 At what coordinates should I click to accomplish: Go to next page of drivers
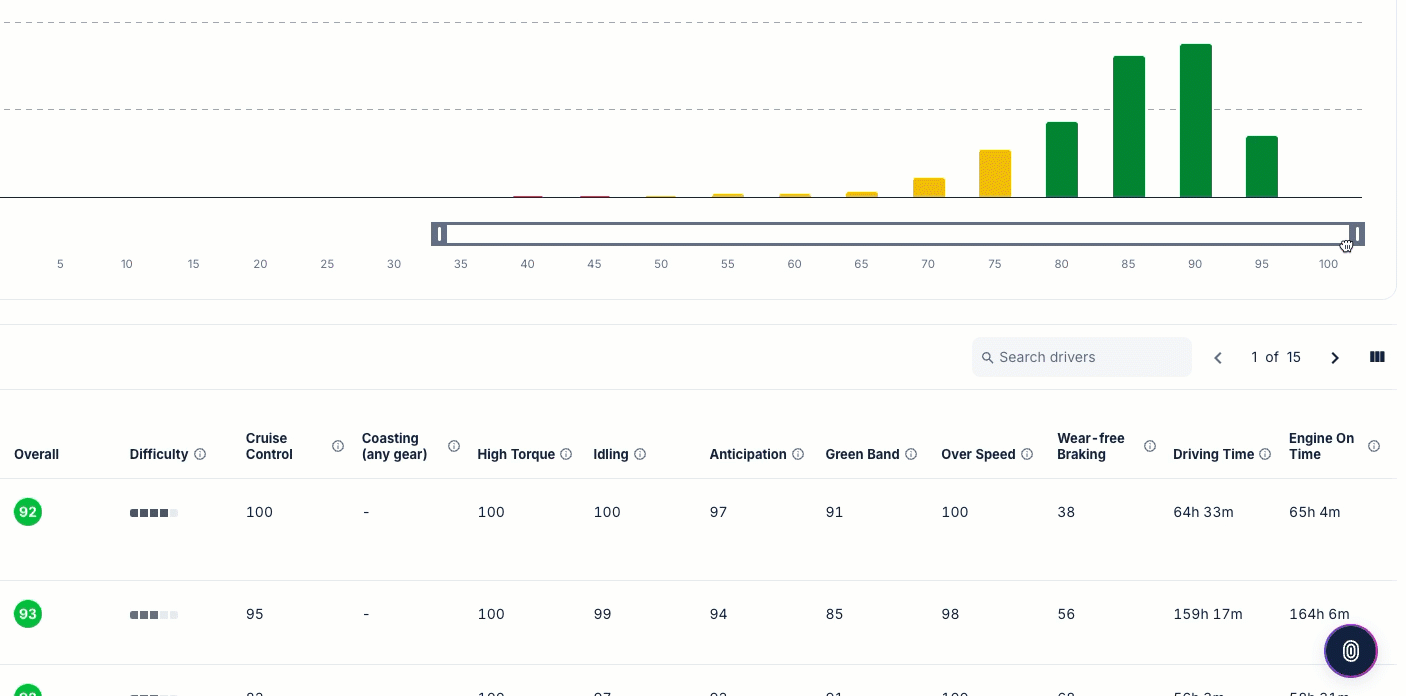[x=1335, y=357]
